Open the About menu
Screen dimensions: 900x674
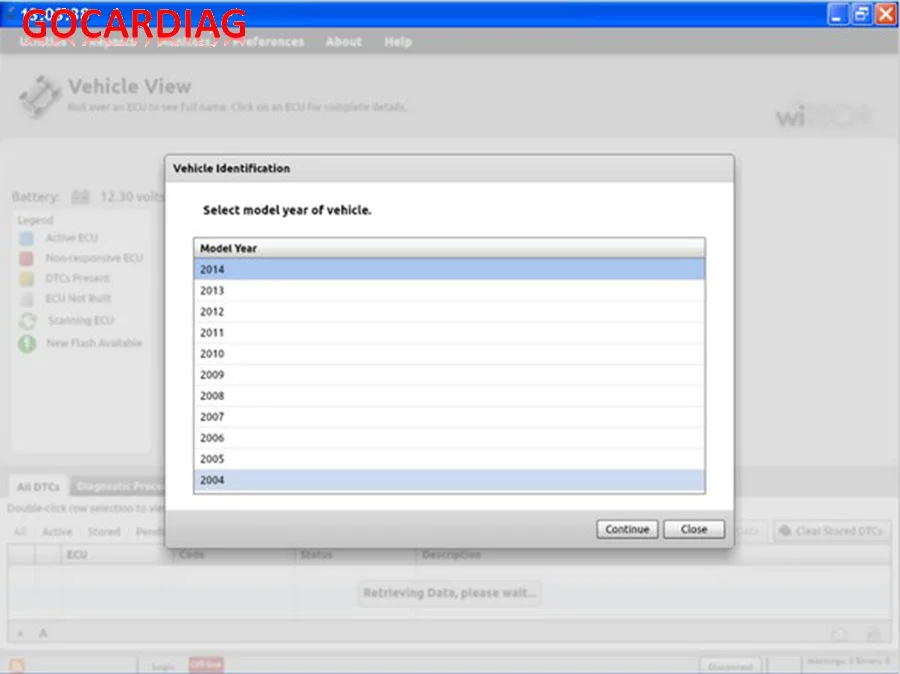pyautogui.click(x=344, y=42)
